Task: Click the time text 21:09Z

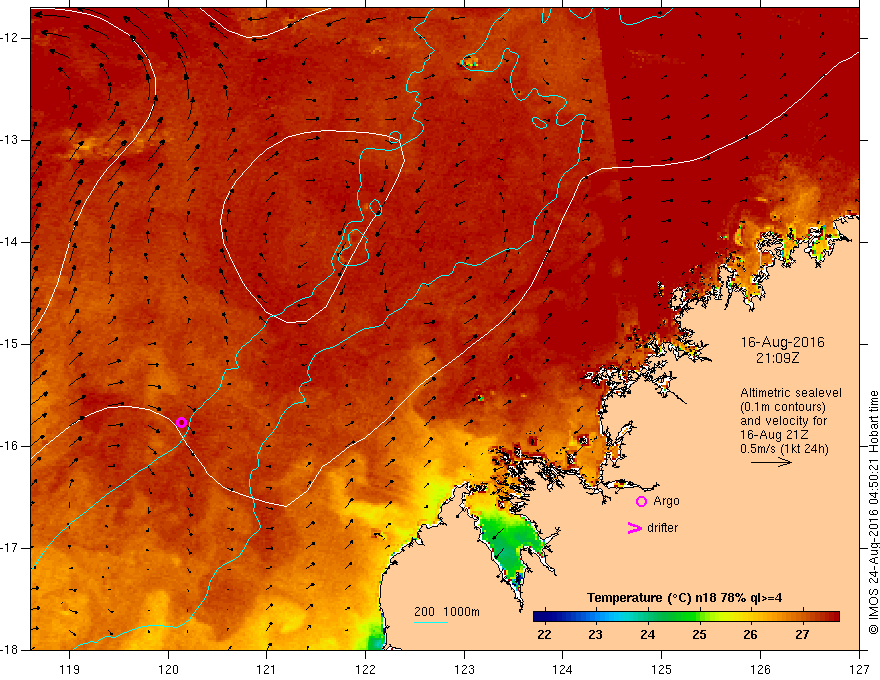Action: [777, 357]
